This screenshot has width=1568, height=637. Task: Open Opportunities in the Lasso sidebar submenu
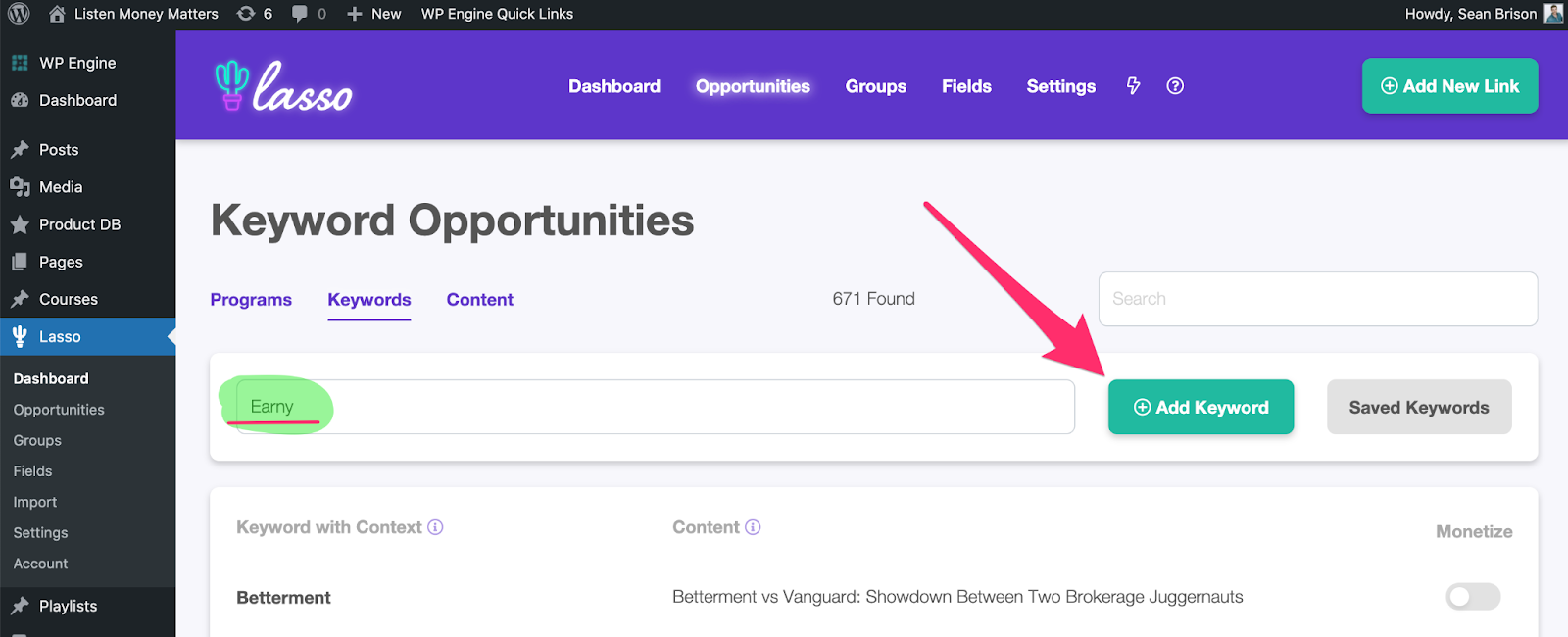tap(59, 410)
